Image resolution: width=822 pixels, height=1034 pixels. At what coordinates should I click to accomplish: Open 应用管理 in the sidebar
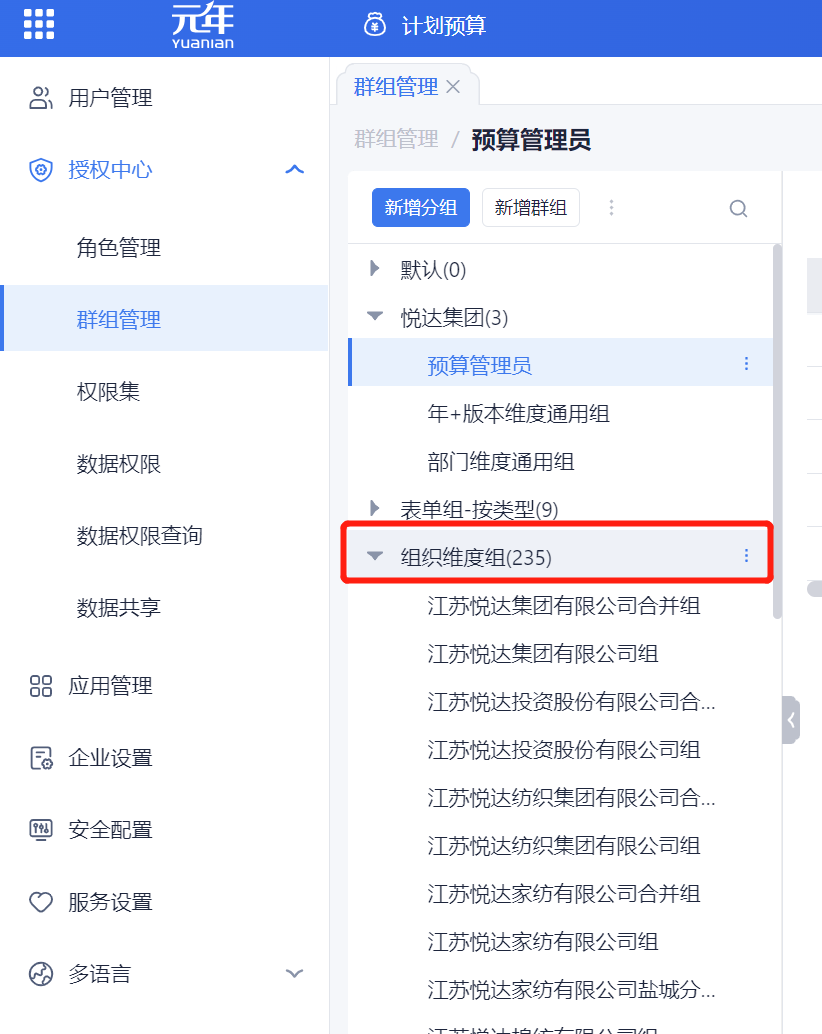pyautogui.click(x=110, y=686)
